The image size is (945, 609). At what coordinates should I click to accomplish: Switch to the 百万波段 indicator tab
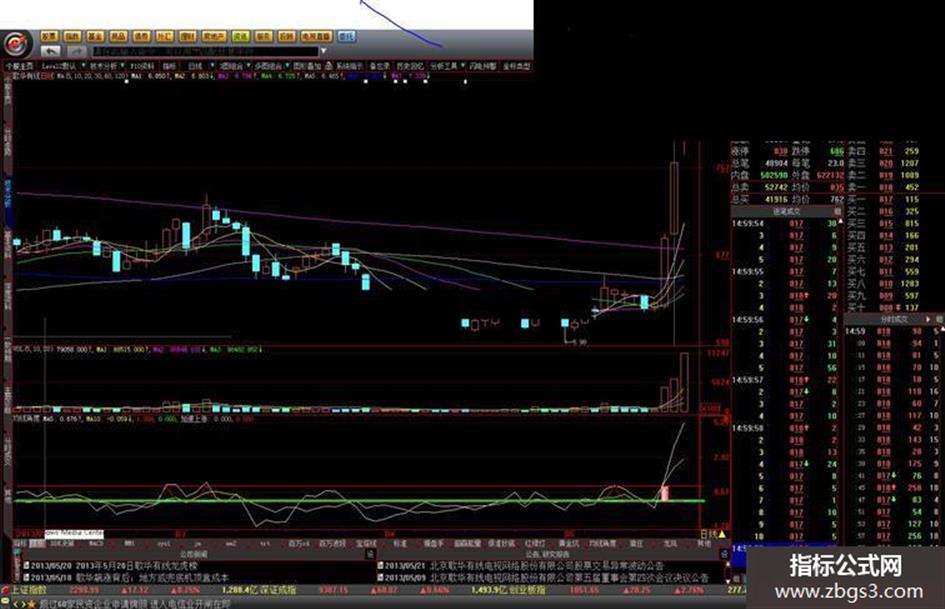click(332, 543)
